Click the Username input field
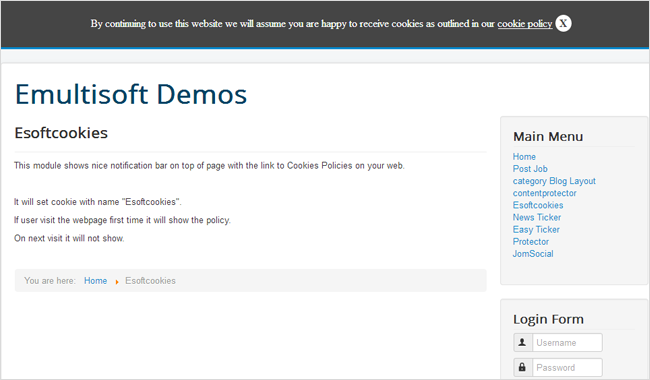 click(567, 343)
